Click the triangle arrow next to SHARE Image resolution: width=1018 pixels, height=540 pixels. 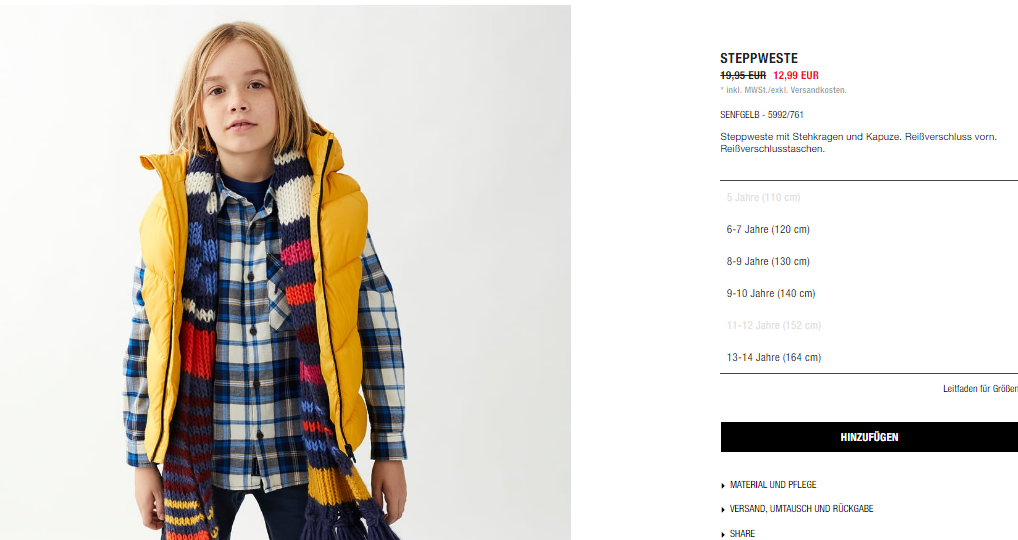pos(723,534)
